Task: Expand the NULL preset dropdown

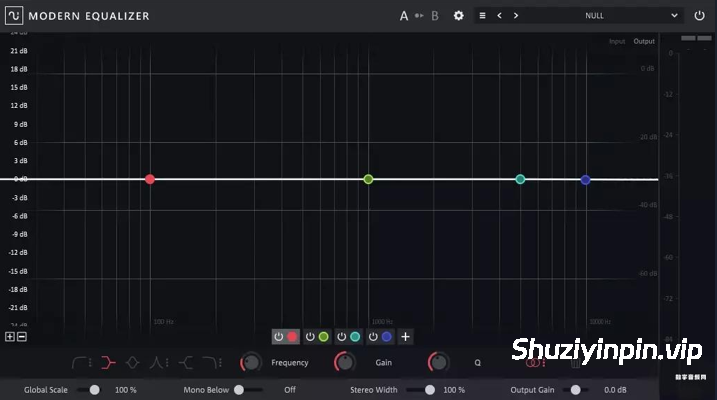Action: pyautogui.click(x=674, y=16)
